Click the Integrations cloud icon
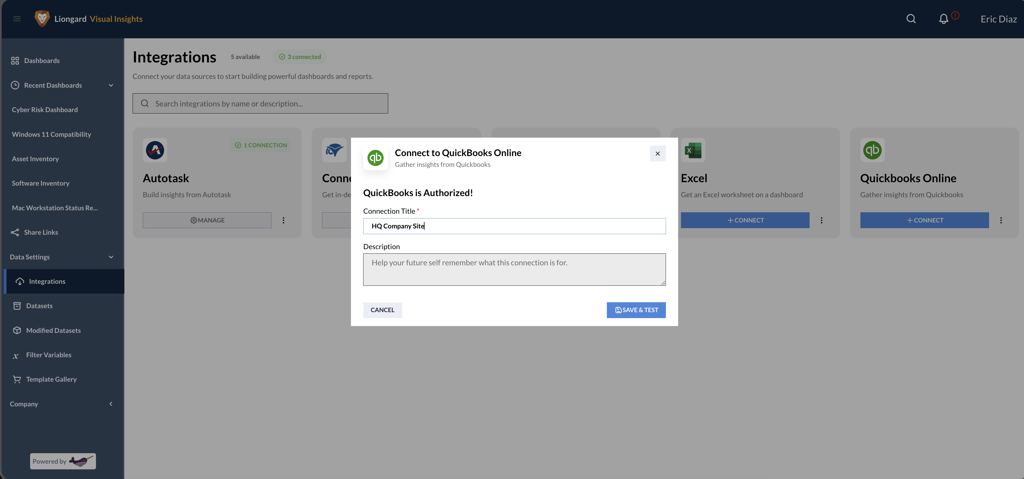This screenshot has width=1024, height=479. click(x=20, y=282)
